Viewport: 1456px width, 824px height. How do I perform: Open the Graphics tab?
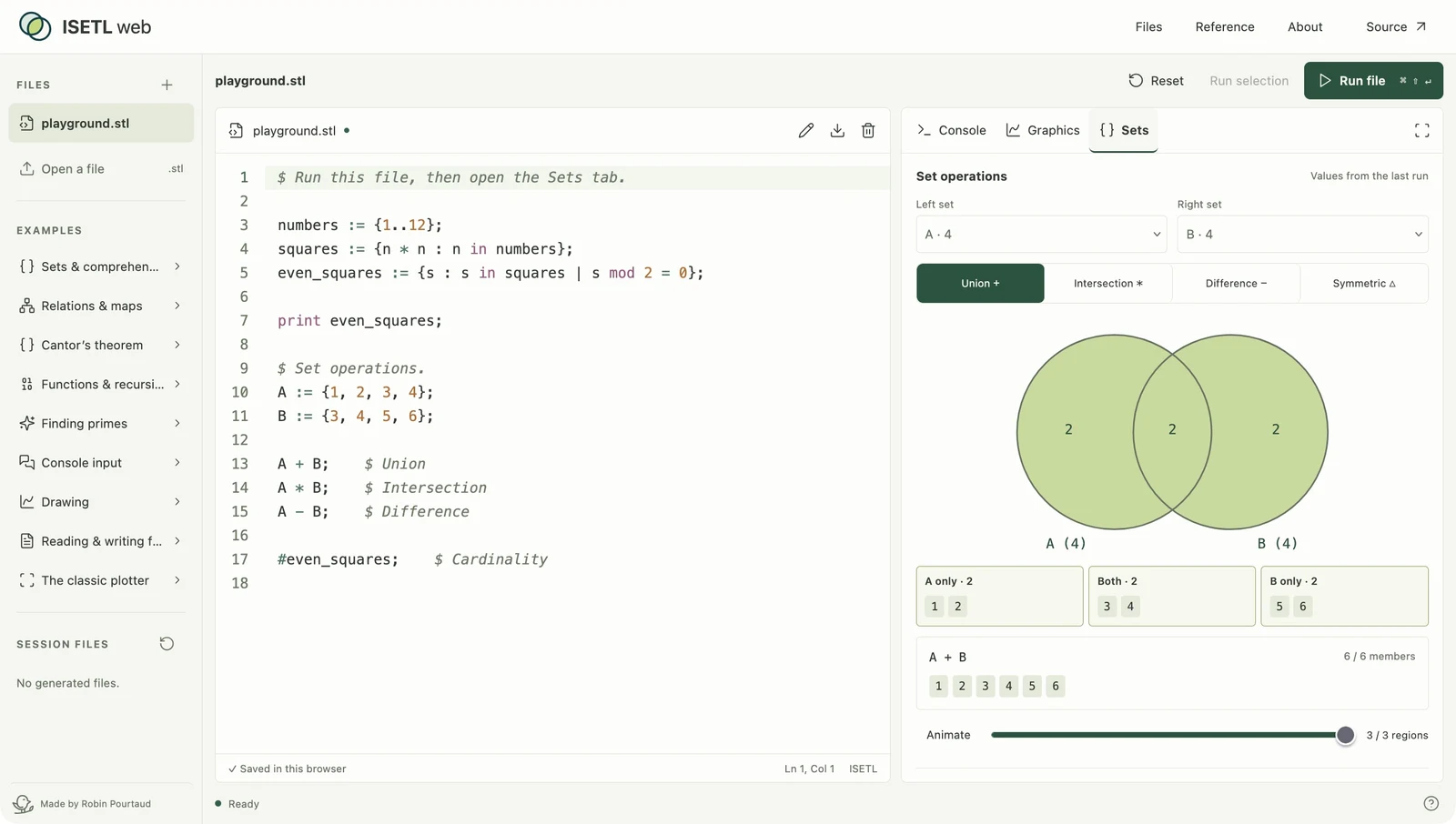point(1043,130)
